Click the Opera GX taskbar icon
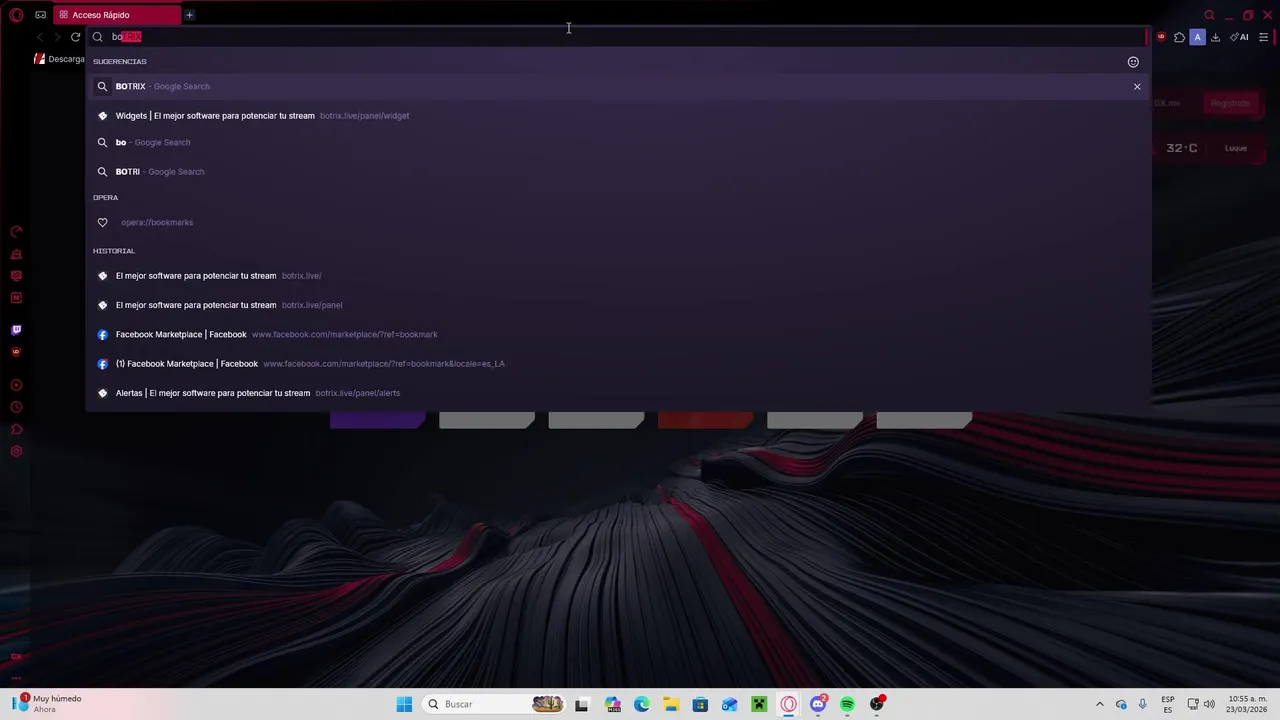 [788, 704]
